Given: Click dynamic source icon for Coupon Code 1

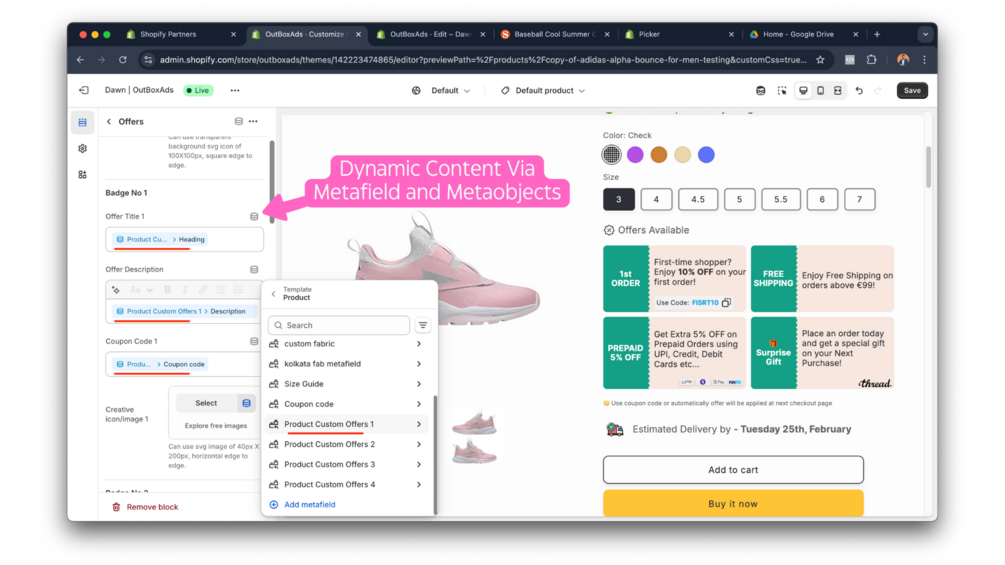Looking at the screenshot, I should click(x=254, y=341).
